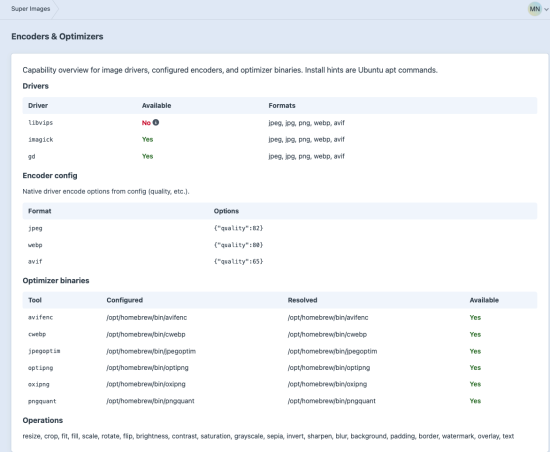
Task: Click the 'Yes' status in avifenc row
Action: pyautogui.click(x=475, y=317)
